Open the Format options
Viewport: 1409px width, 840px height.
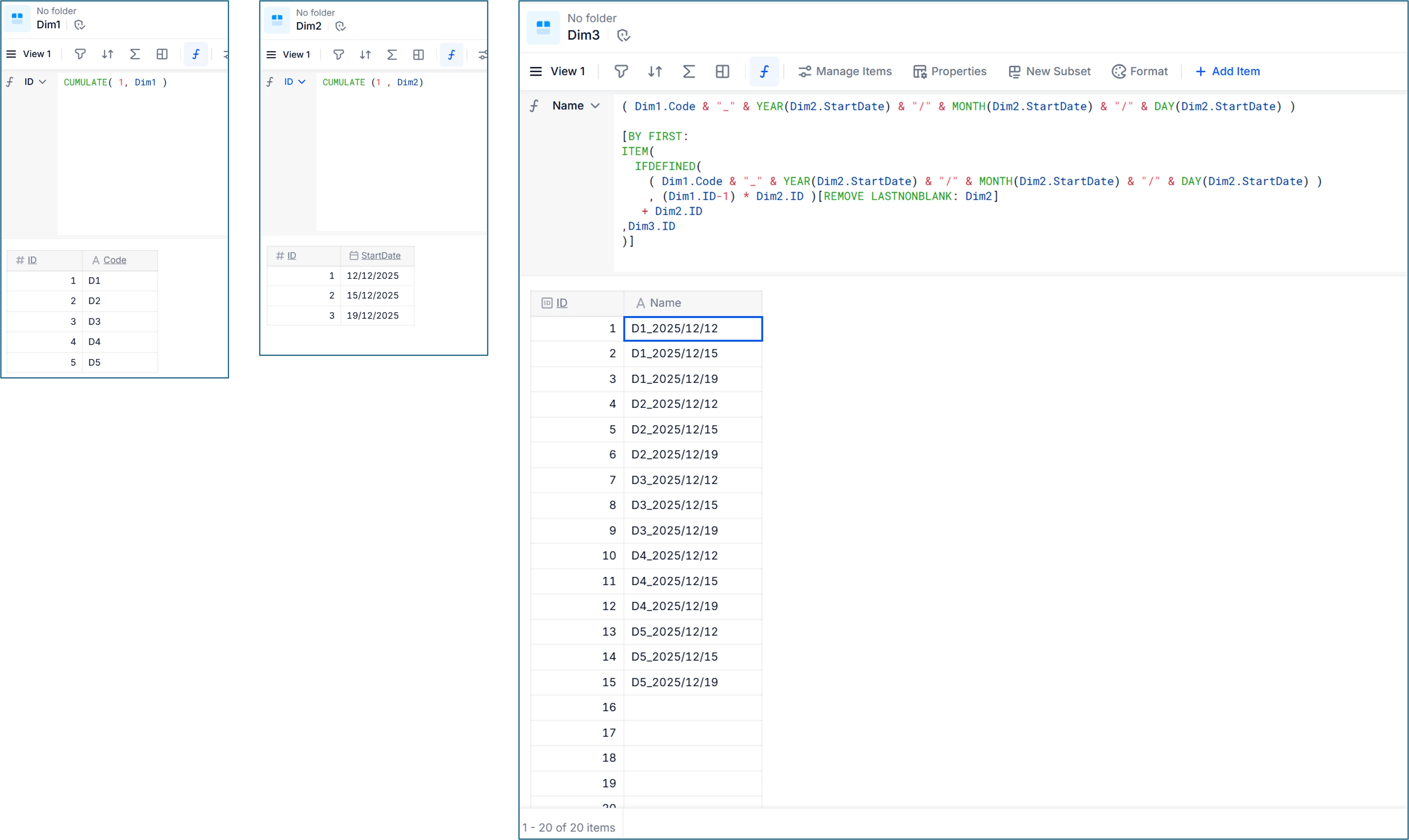(1139, 71)
